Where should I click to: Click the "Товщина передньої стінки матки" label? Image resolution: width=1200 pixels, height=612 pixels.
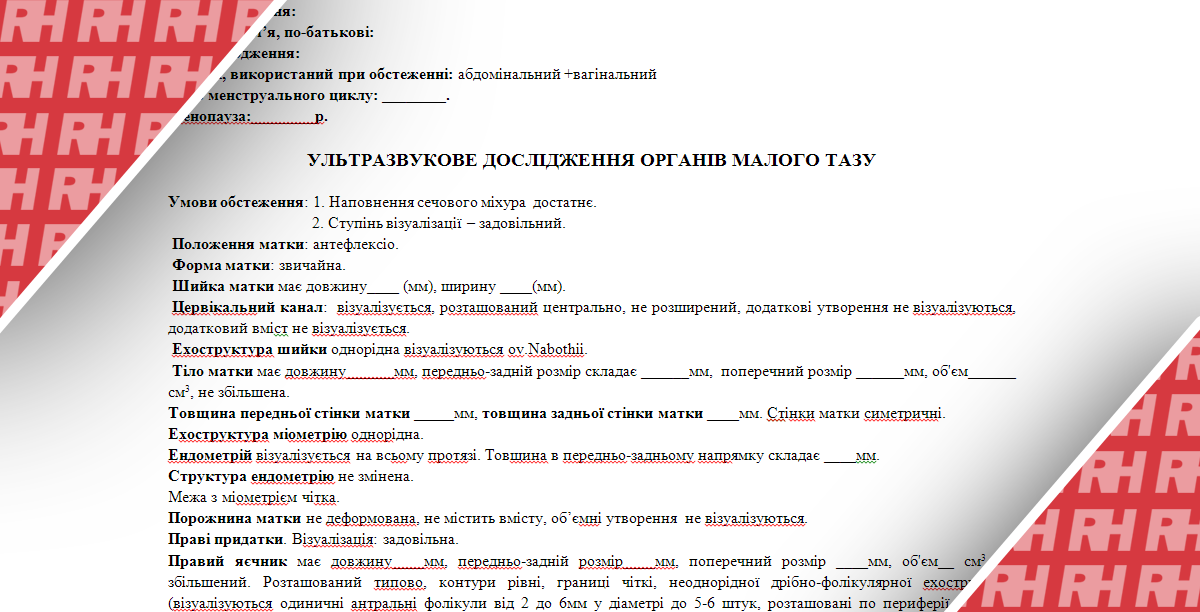(289, 413)
